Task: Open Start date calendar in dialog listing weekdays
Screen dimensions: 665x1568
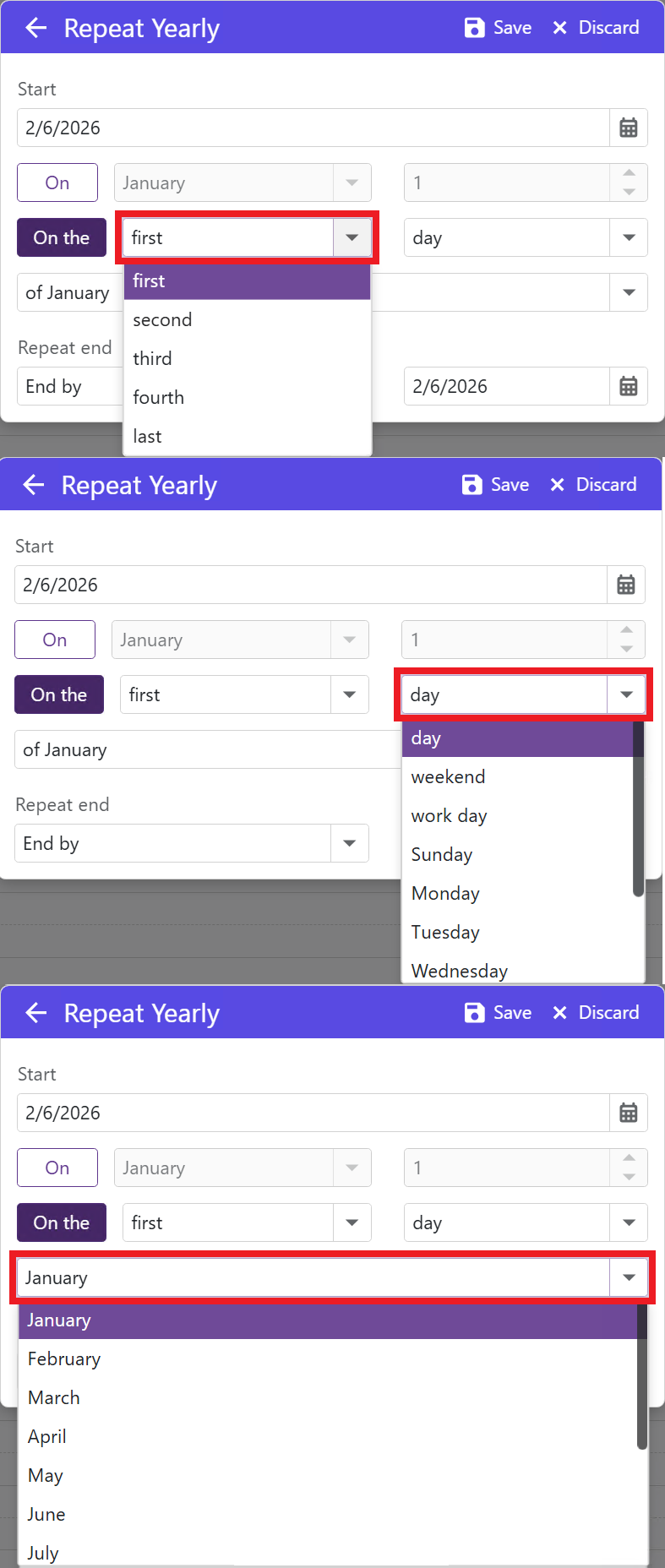Action: click(626, 585)
